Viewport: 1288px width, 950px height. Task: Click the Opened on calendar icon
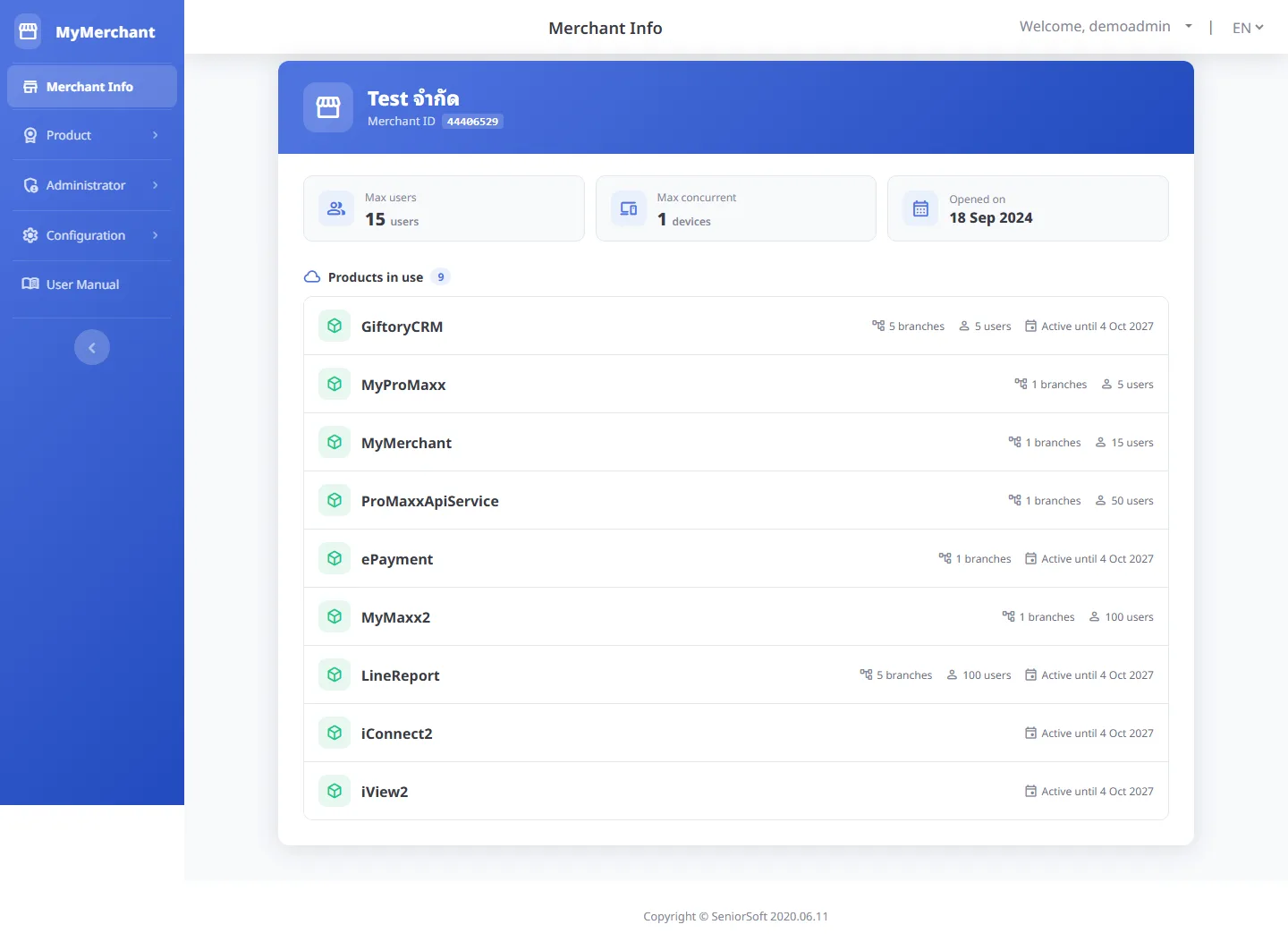pyautogui.click(x=920, y=208)
